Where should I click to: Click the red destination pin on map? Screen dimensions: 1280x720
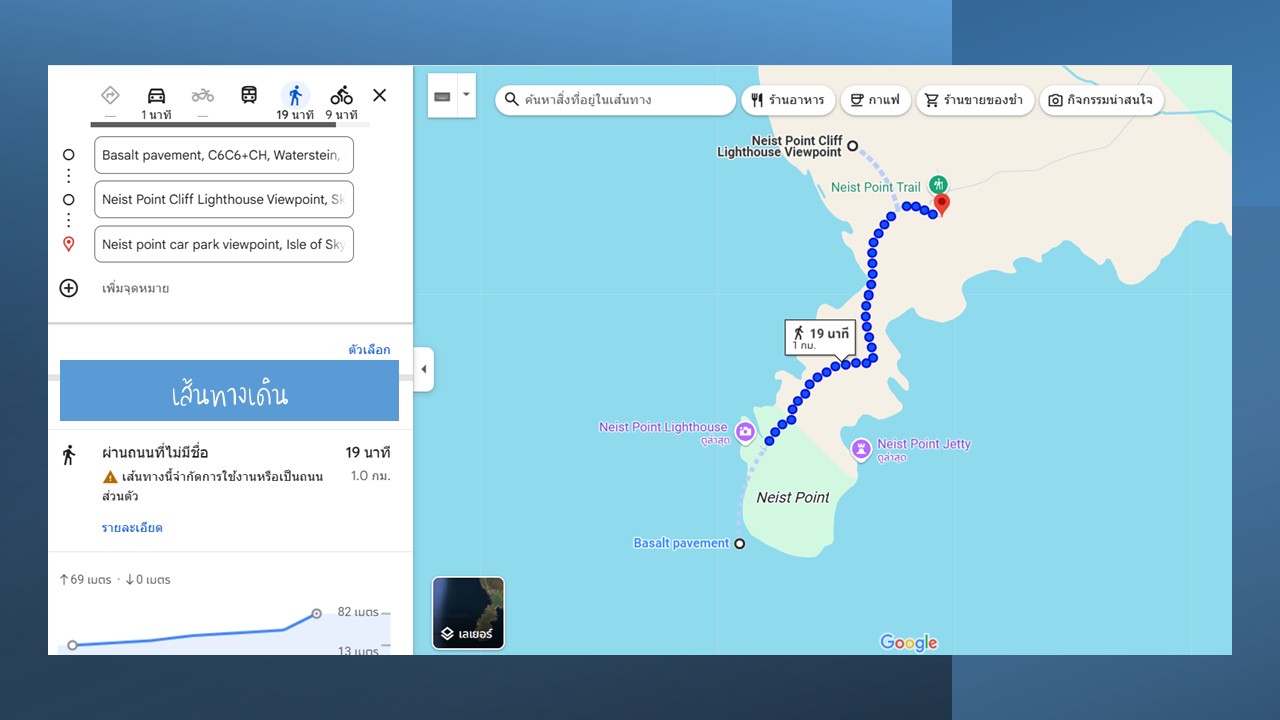(x=940, y=205)
